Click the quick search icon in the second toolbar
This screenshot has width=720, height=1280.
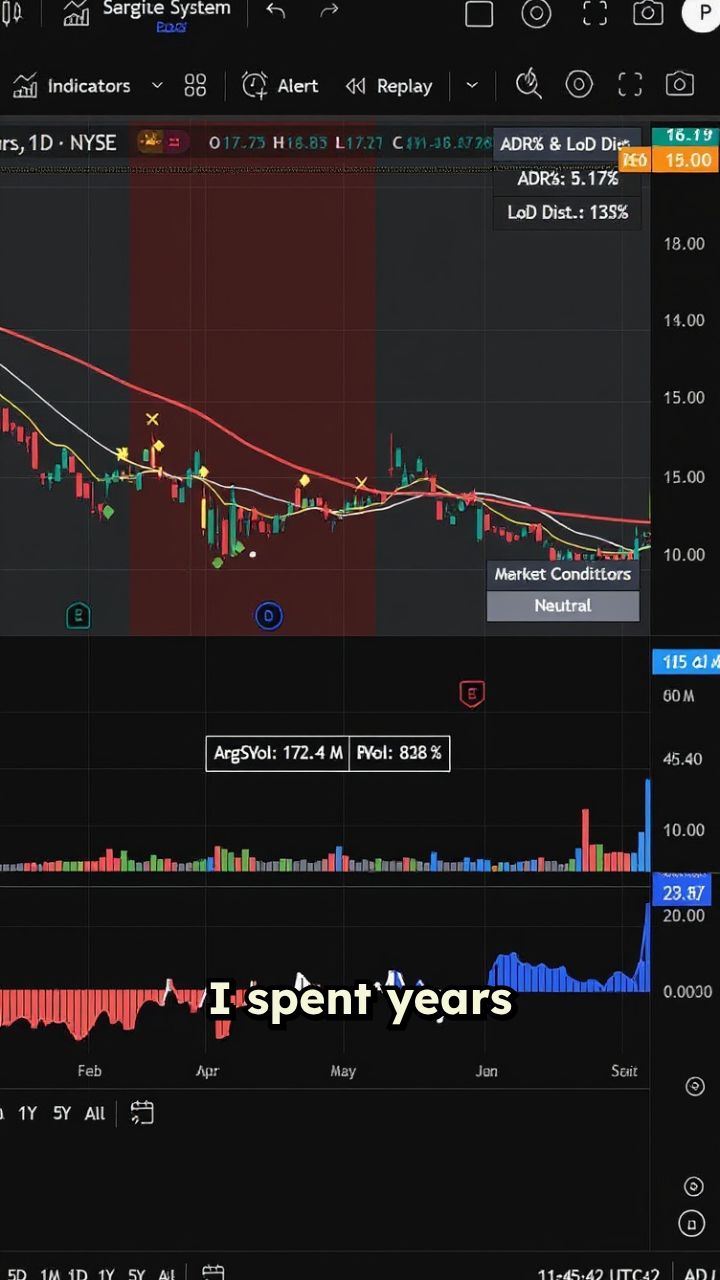528,85
